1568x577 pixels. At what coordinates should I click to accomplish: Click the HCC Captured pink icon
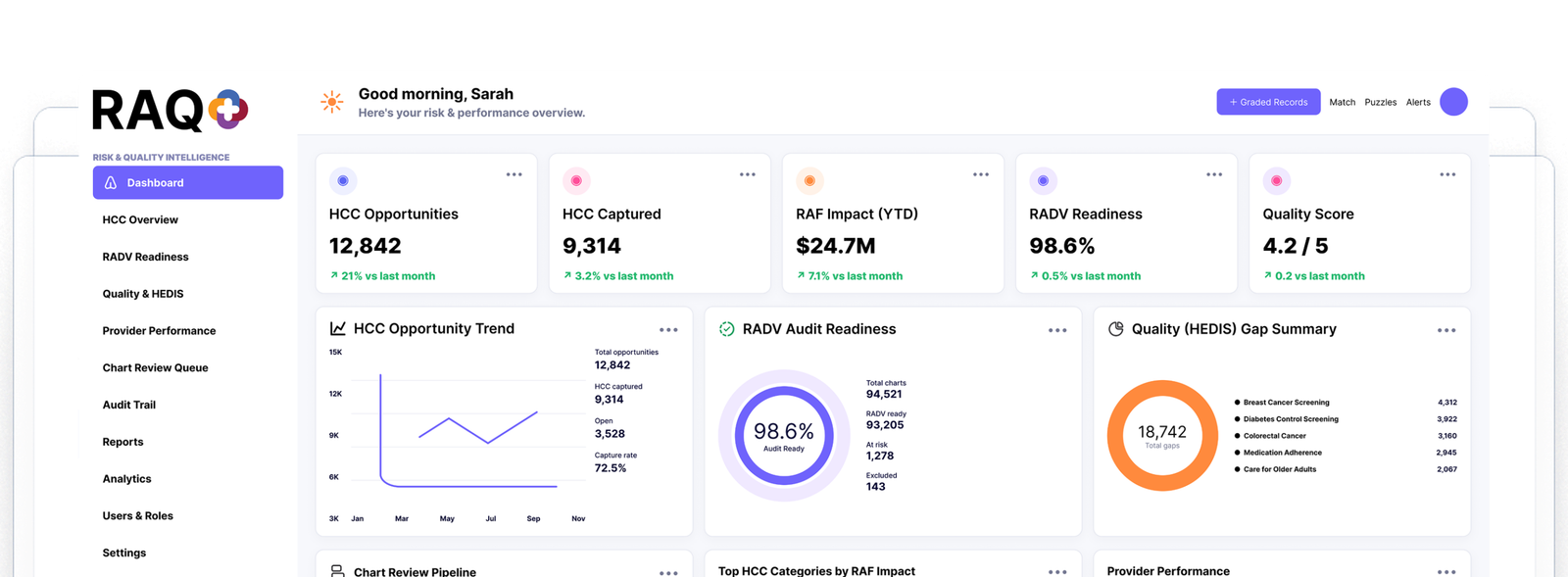576,180
